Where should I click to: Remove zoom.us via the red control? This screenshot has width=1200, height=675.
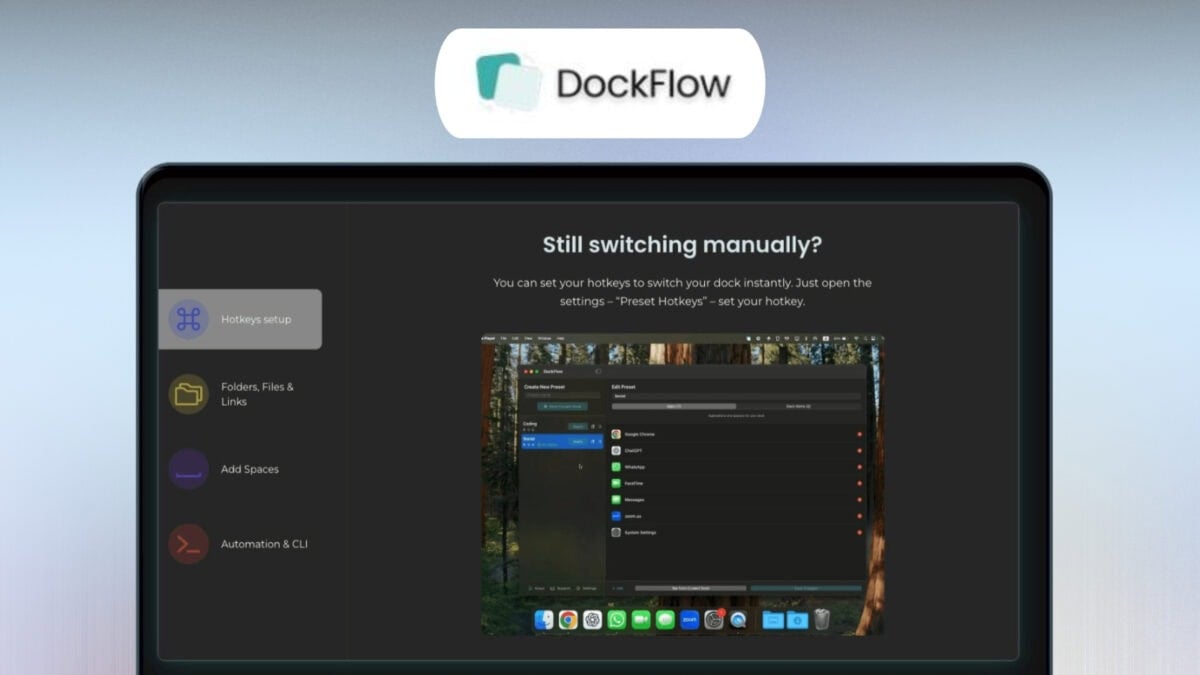[x=860, y=516]
